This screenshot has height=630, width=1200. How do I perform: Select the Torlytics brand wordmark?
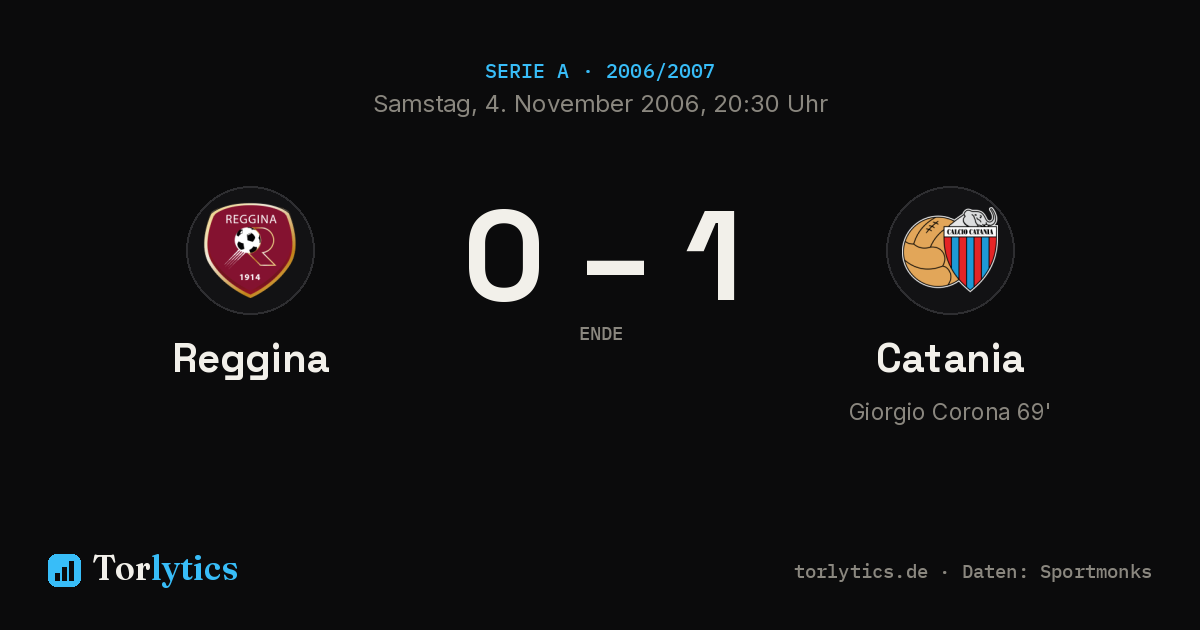[165, 569]
